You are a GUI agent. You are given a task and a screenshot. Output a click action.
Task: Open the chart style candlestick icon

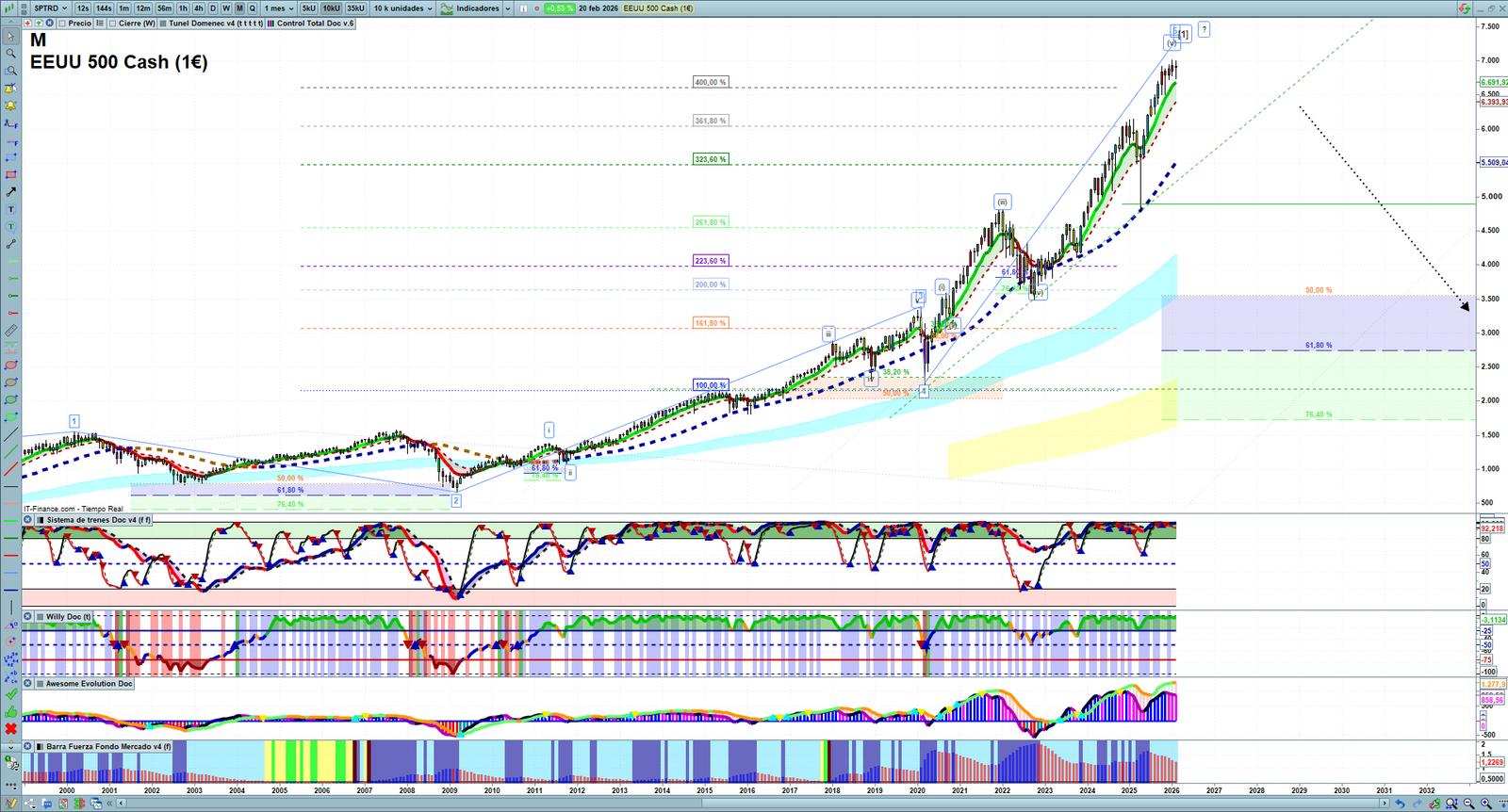(10, 8)
